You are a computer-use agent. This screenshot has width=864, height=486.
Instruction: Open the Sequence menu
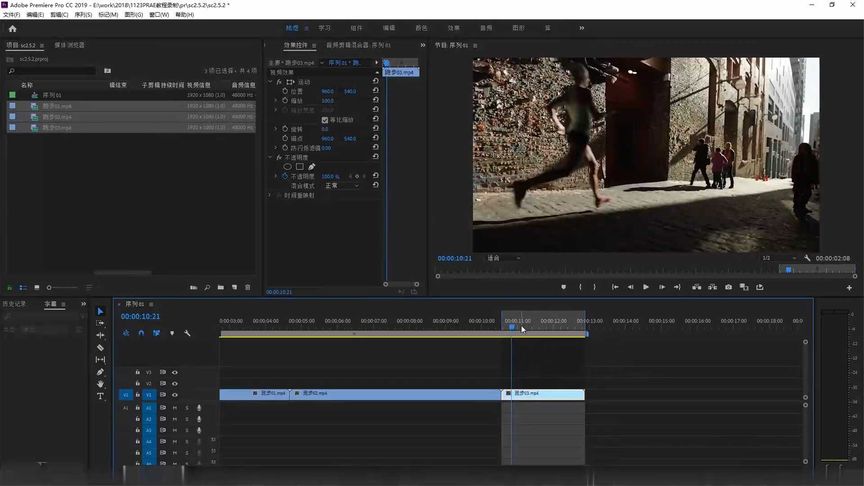click(83, 15)
